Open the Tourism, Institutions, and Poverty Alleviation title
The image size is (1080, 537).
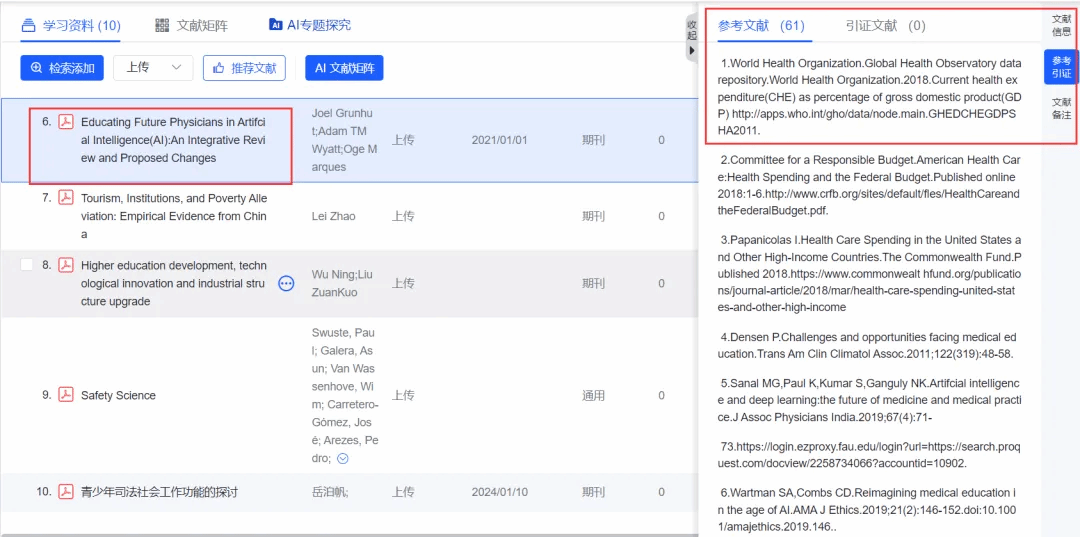(173, 216)
